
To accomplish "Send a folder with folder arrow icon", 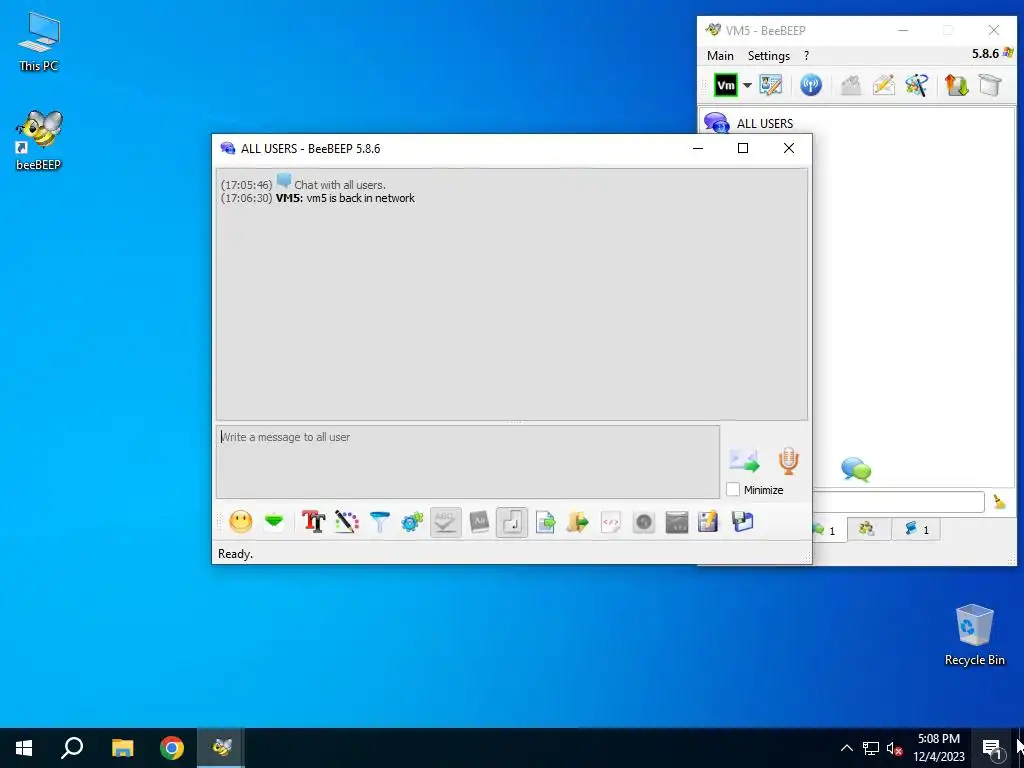I will pyautogui.click(x=577, y=522).
